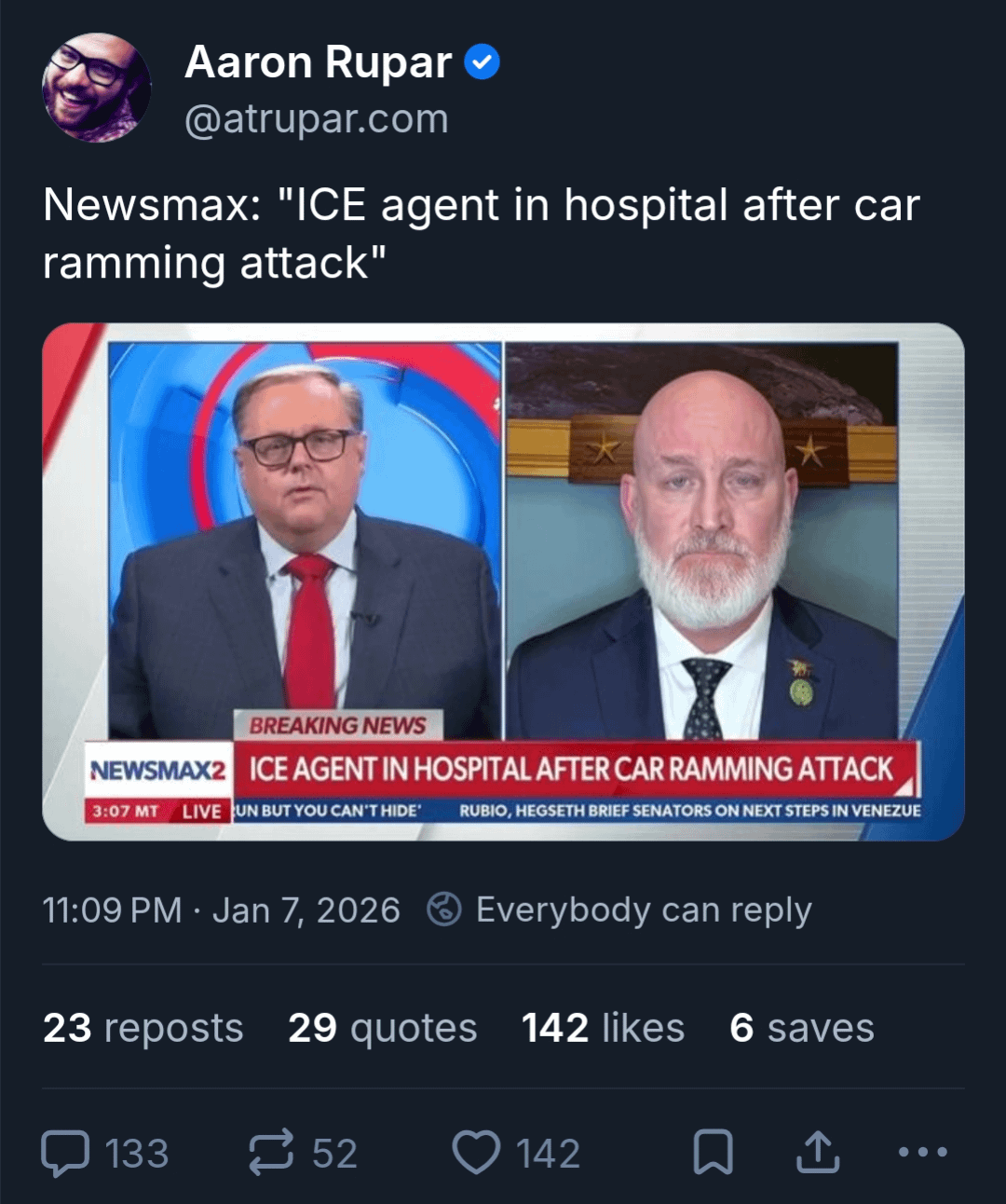Click the Aaron Rupar display name

[x=319, y=63]
